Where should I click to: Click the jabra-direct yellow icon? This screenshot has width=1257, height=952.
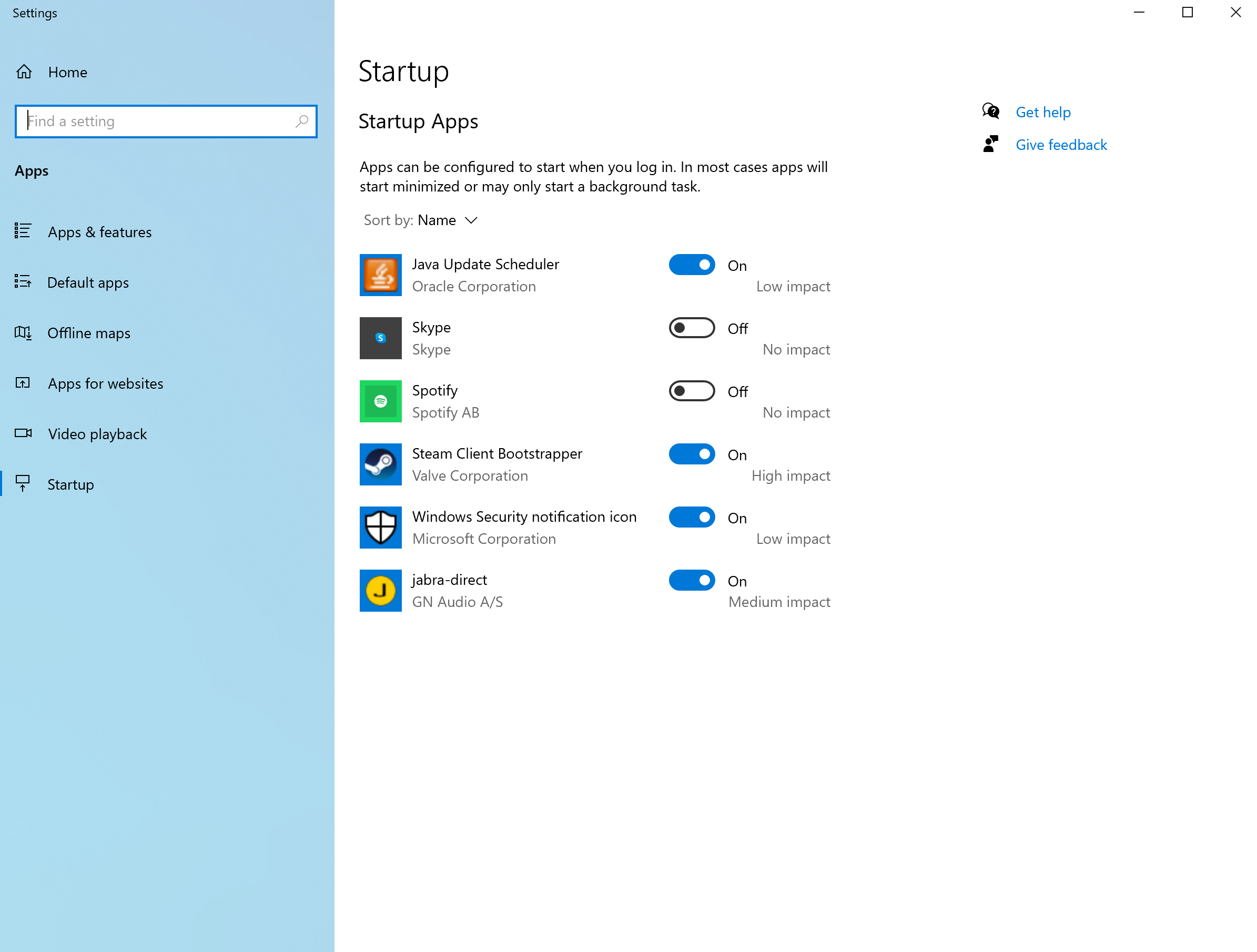tap(380, 591)
